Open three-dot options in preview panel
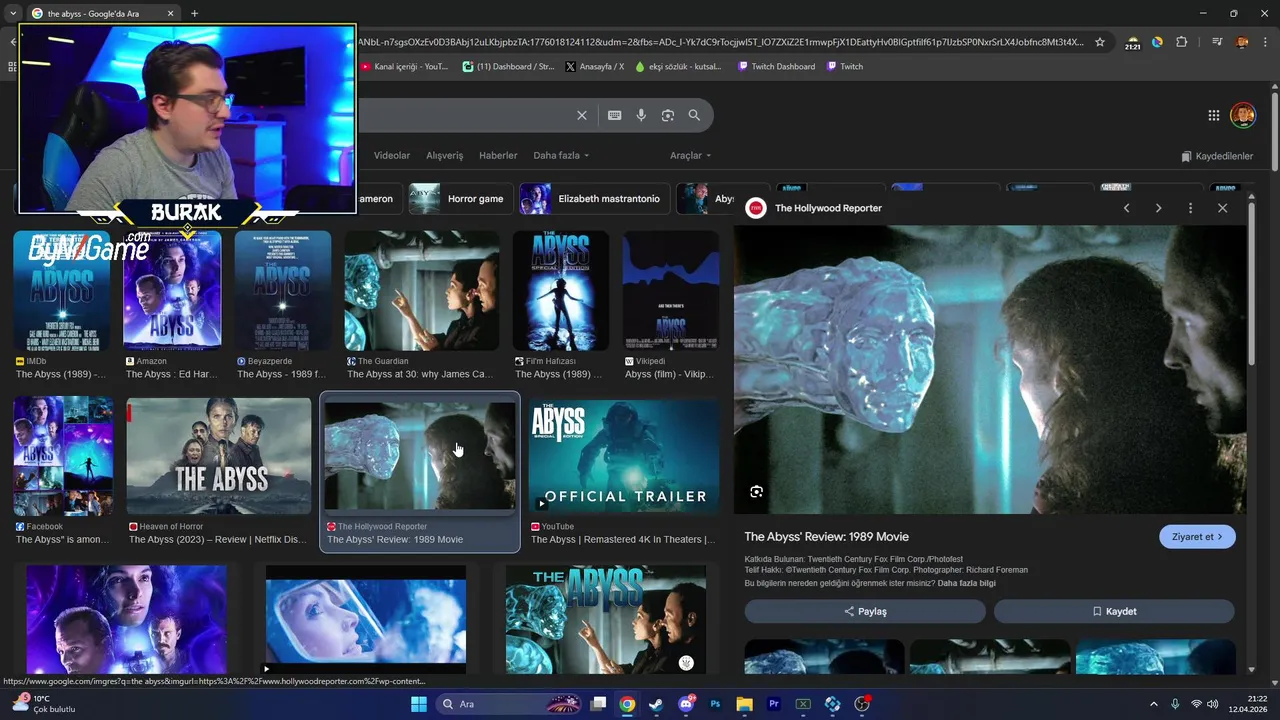This screenshot has height=720, width=1280. click(1190, 208)
